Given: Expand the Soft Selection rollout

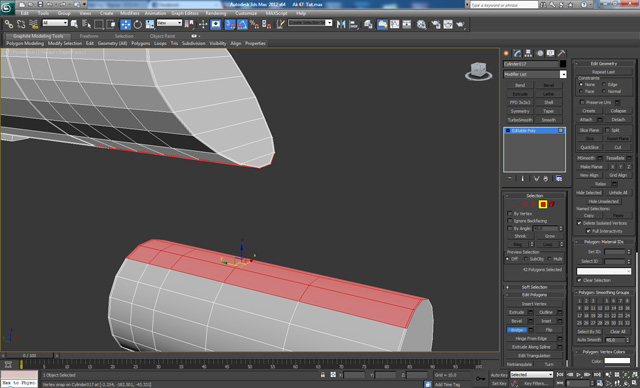Looking at the screenshot, I should pos(534,287).
